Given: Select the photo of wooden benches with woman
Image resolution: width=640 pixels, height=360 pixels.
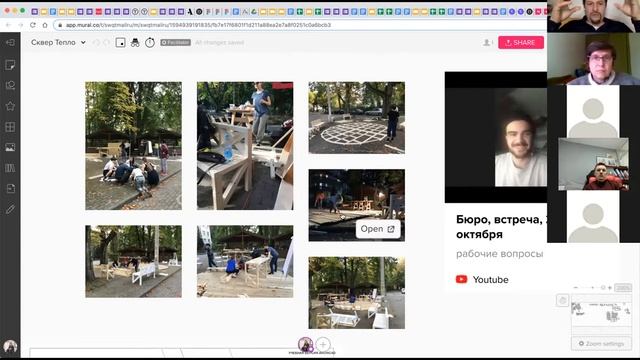Looking at the screenshot, I should (245, 146).
